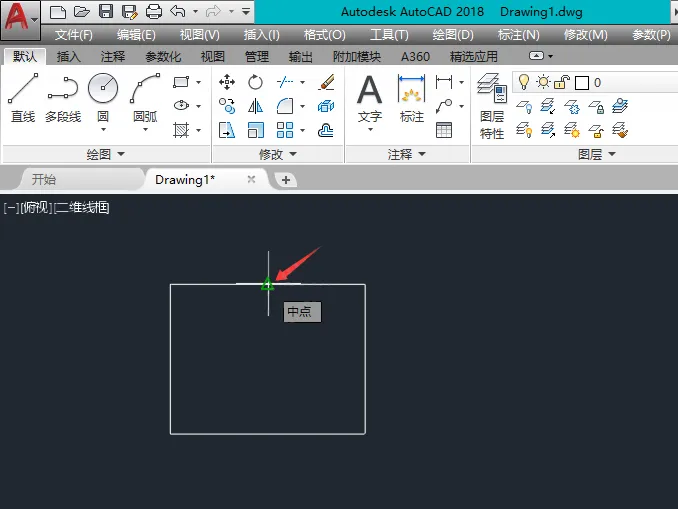
Task: Select the Circle (圆) tool
Action: (x=103, y=97)
